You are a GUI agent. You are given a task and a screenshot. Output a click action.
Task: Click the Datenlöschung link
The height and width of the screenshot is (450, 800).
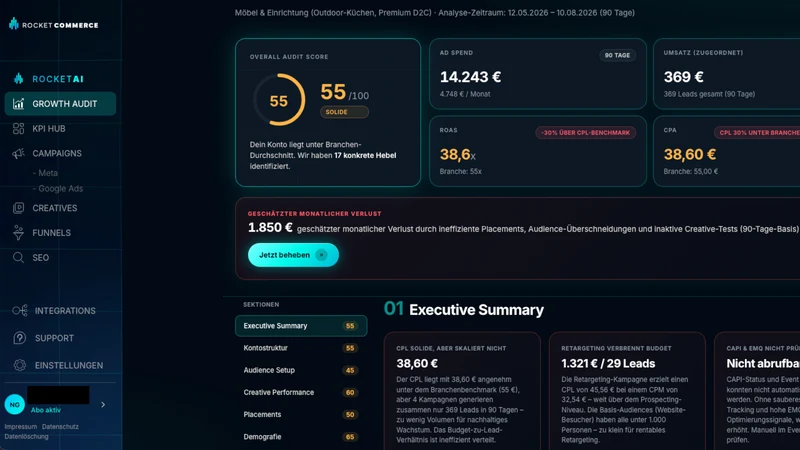(27, 436)
